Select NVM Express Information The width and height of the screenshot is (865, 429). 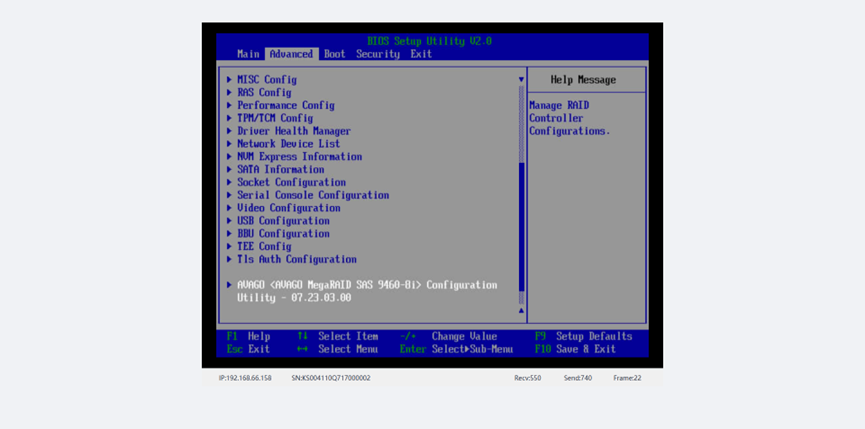pyautogui.click(x=299, y=157)
